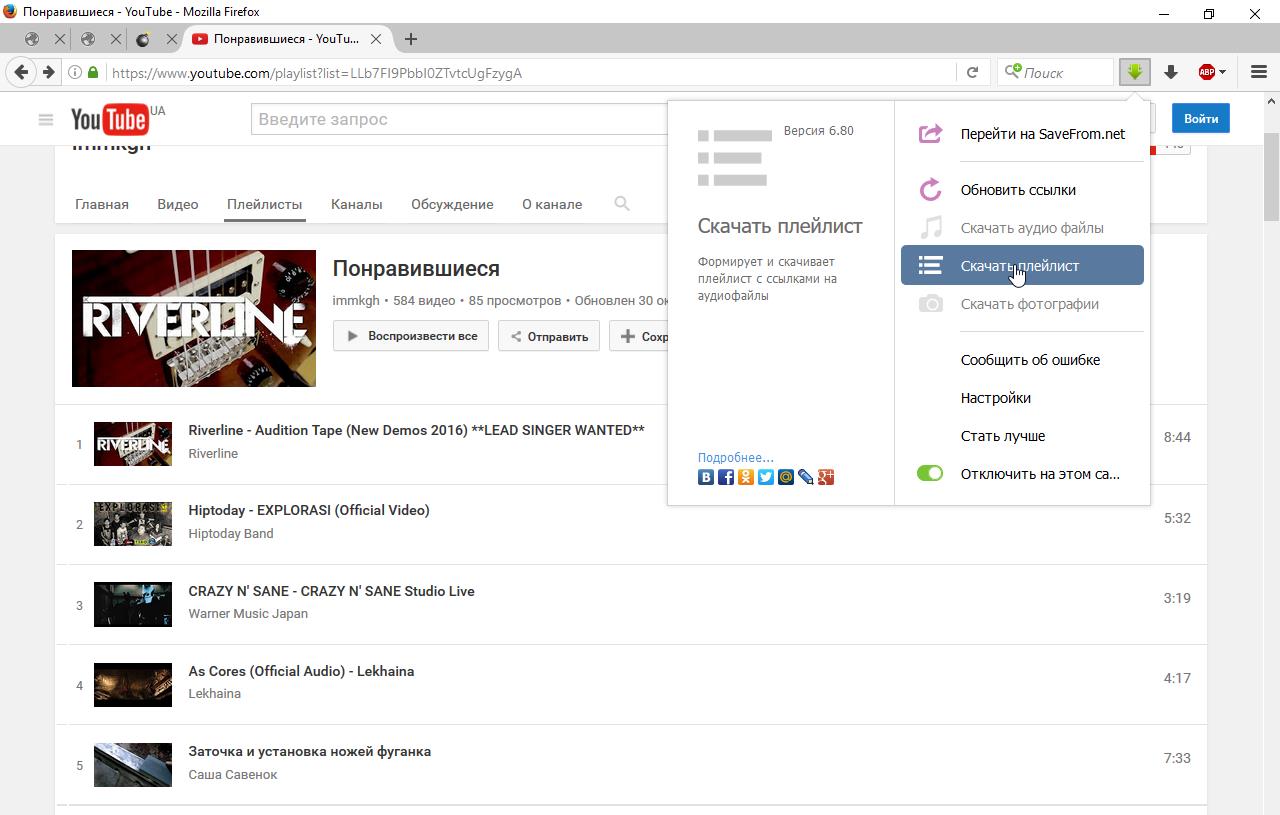Click the As Cores Lekhaina video thumbnail
Screen dimensions: 1280x815
coord(133,685)
